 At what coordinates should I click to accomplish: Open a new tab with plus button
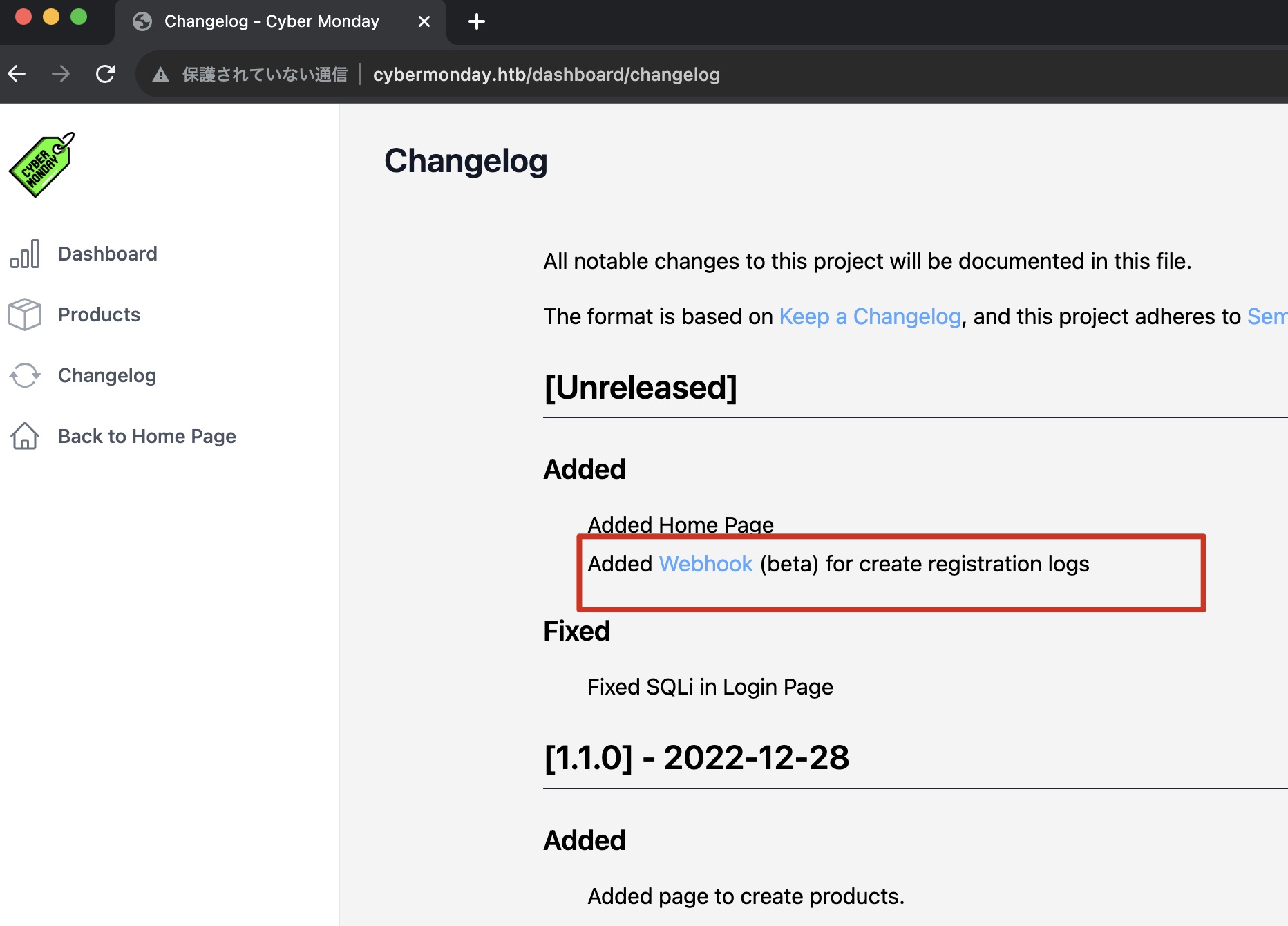477,21
